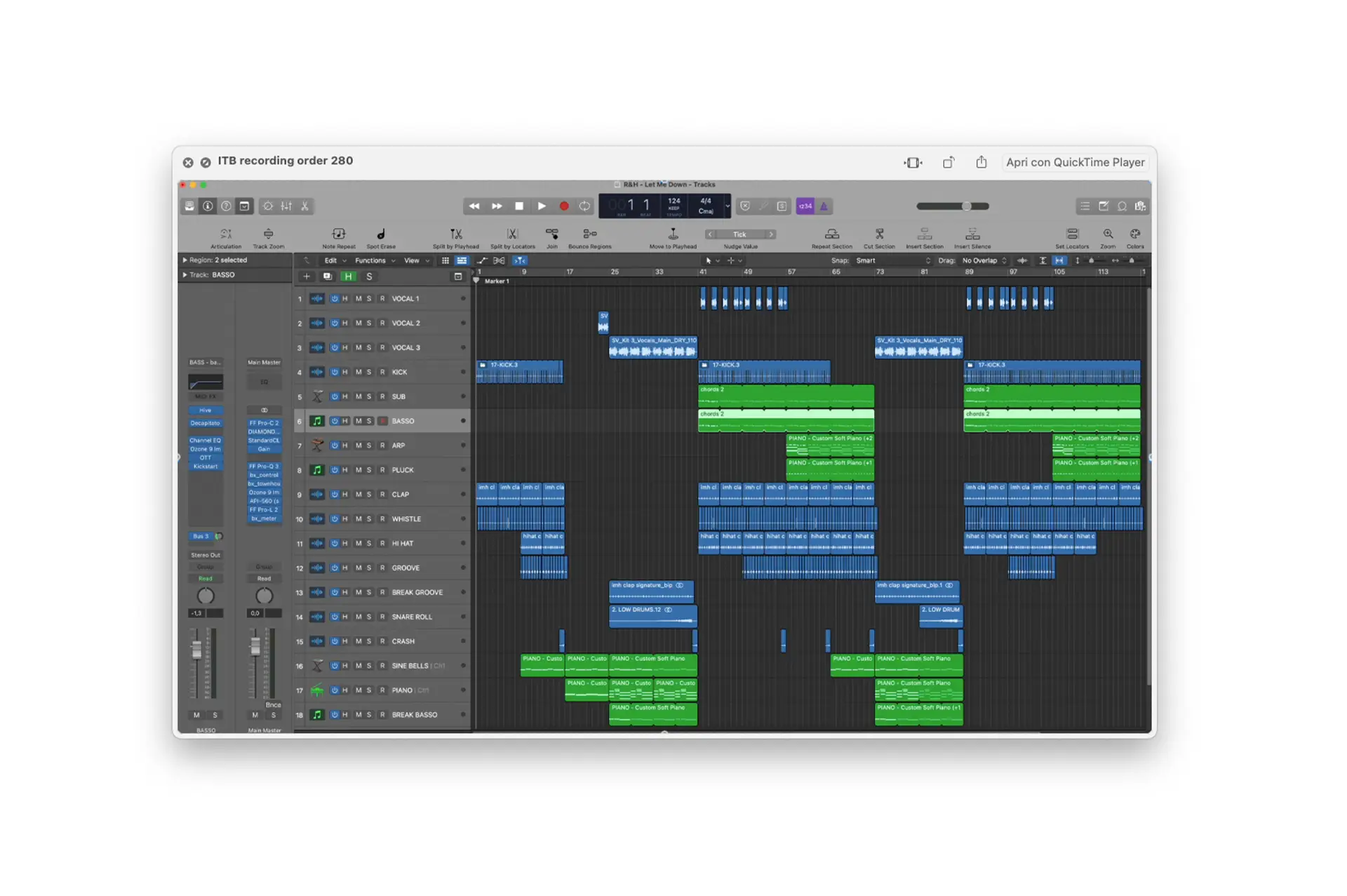Screen dimensions: 1347x896
Task: Click Split by Playhead icon
Action: (x=456, y=234)
